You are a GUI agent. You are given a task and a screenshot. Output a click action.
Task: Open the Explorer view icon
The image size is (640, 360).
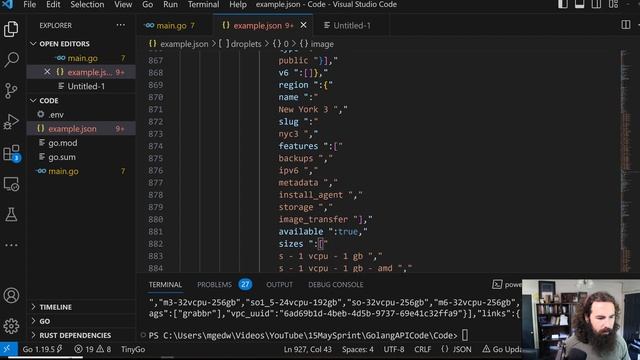coord(11,29)
